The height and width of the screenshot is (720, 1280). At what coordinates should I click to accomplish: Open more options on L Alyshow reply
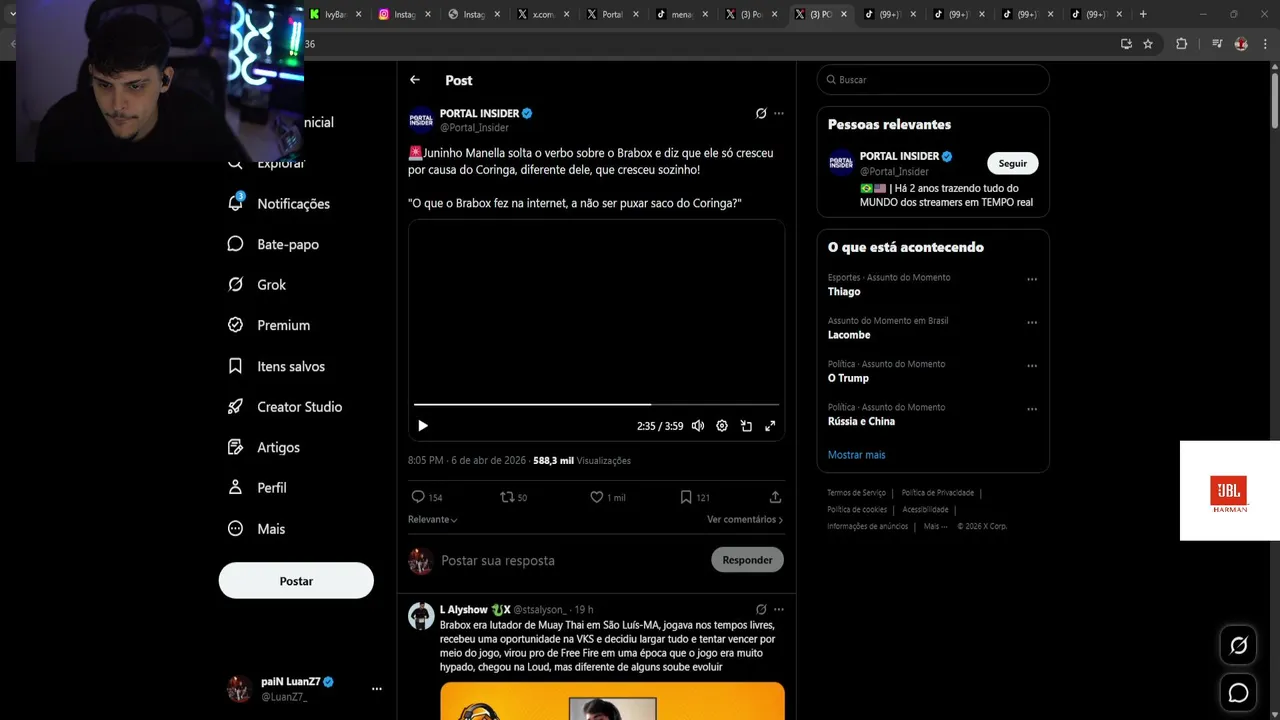point(779,609)
